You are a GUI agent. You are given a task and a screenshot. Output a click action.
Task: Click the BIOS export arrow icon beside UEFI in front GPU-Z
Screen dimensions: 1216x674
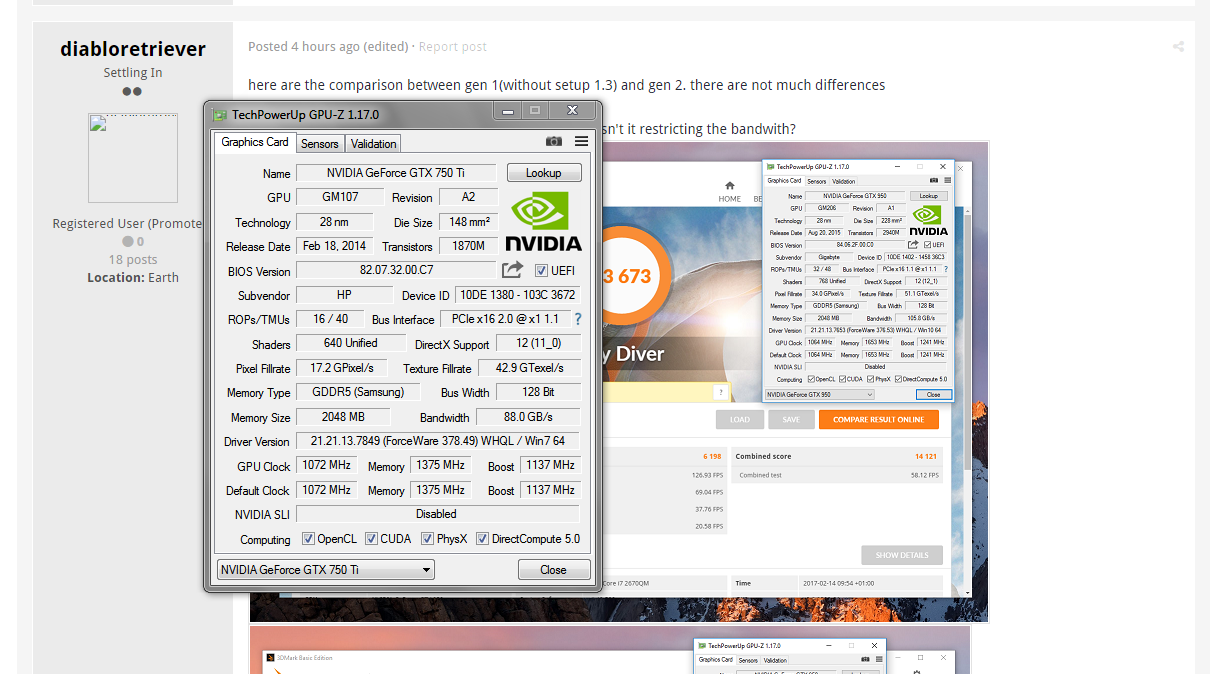coord(512,270)
